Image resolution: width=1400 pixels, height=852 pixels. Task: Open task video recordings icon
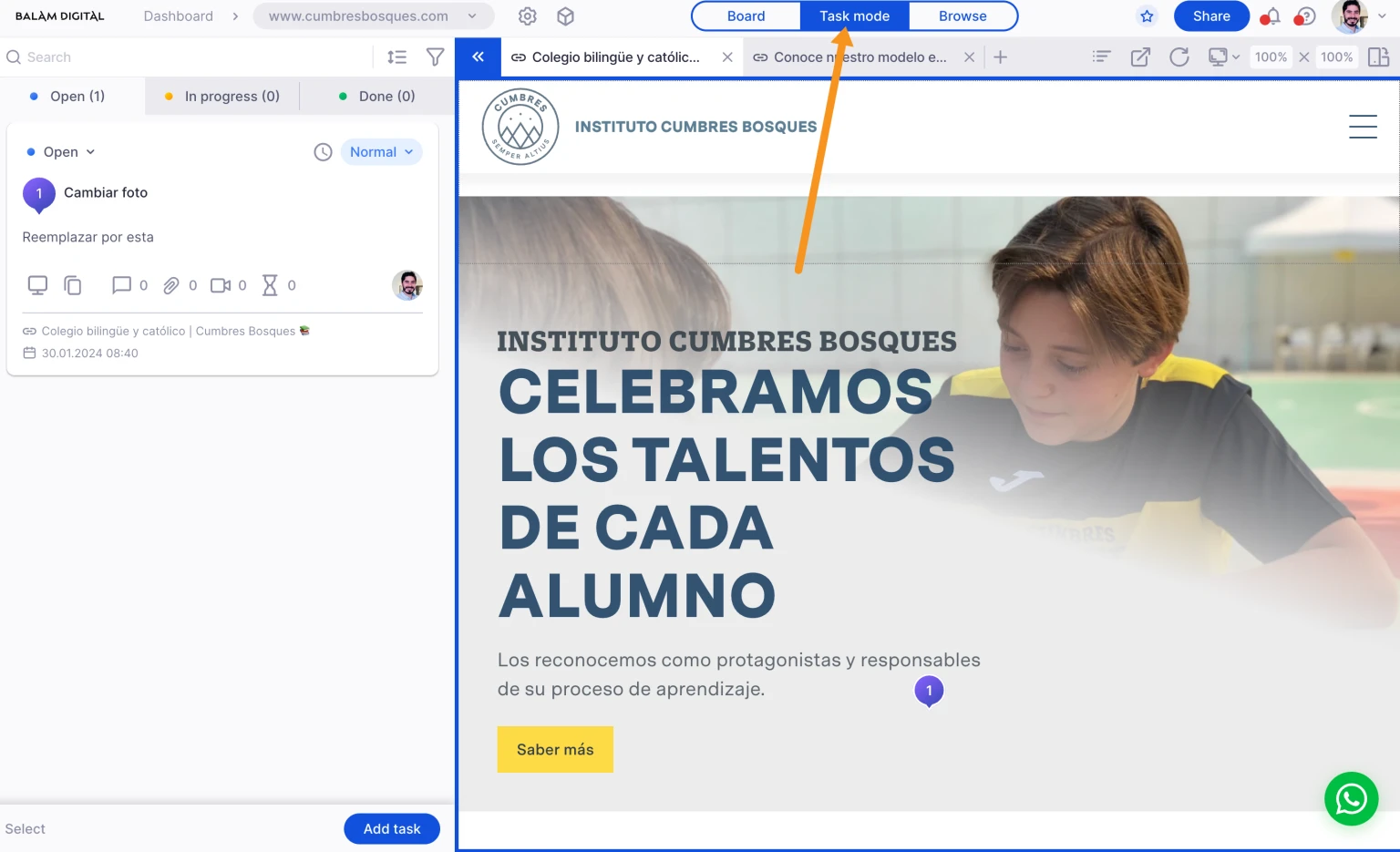coord(221,285)
